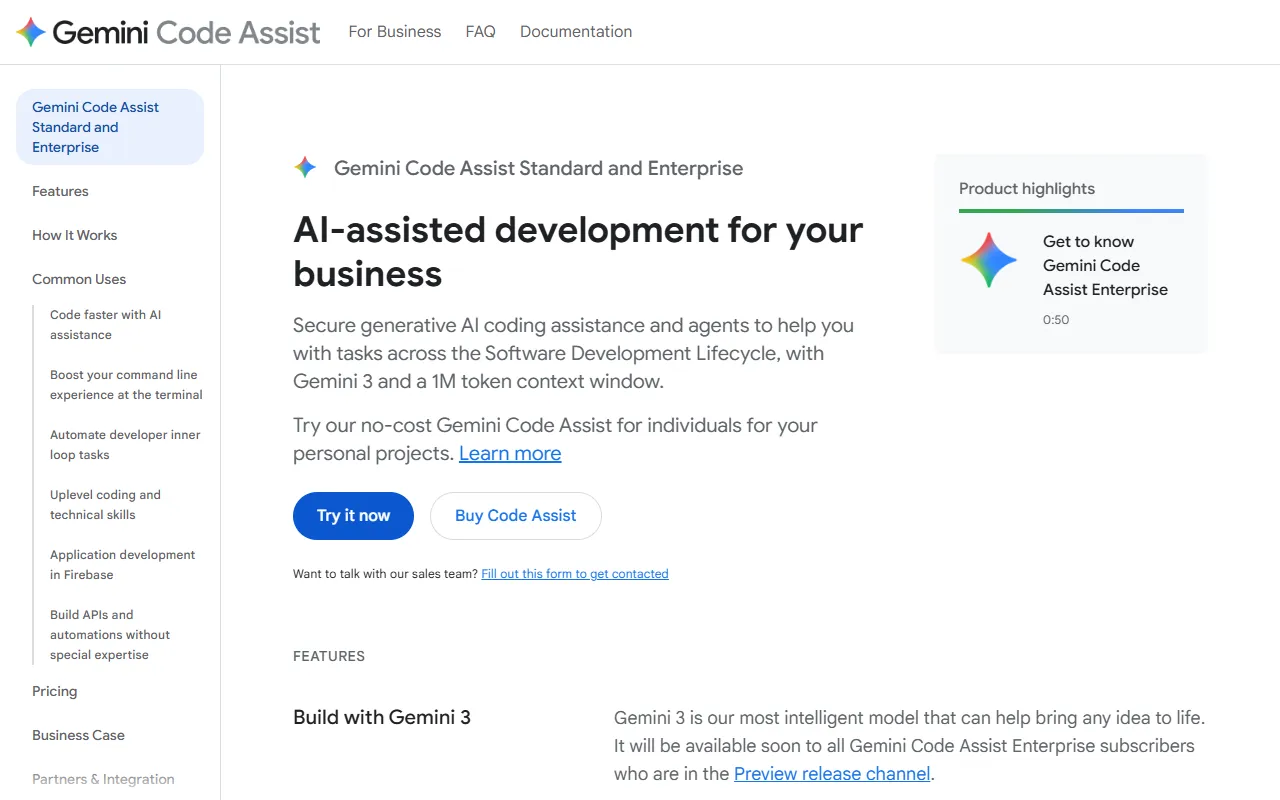Open the sales contact form link
This screenshot has height=800, width=1280.
click(575, 574)
